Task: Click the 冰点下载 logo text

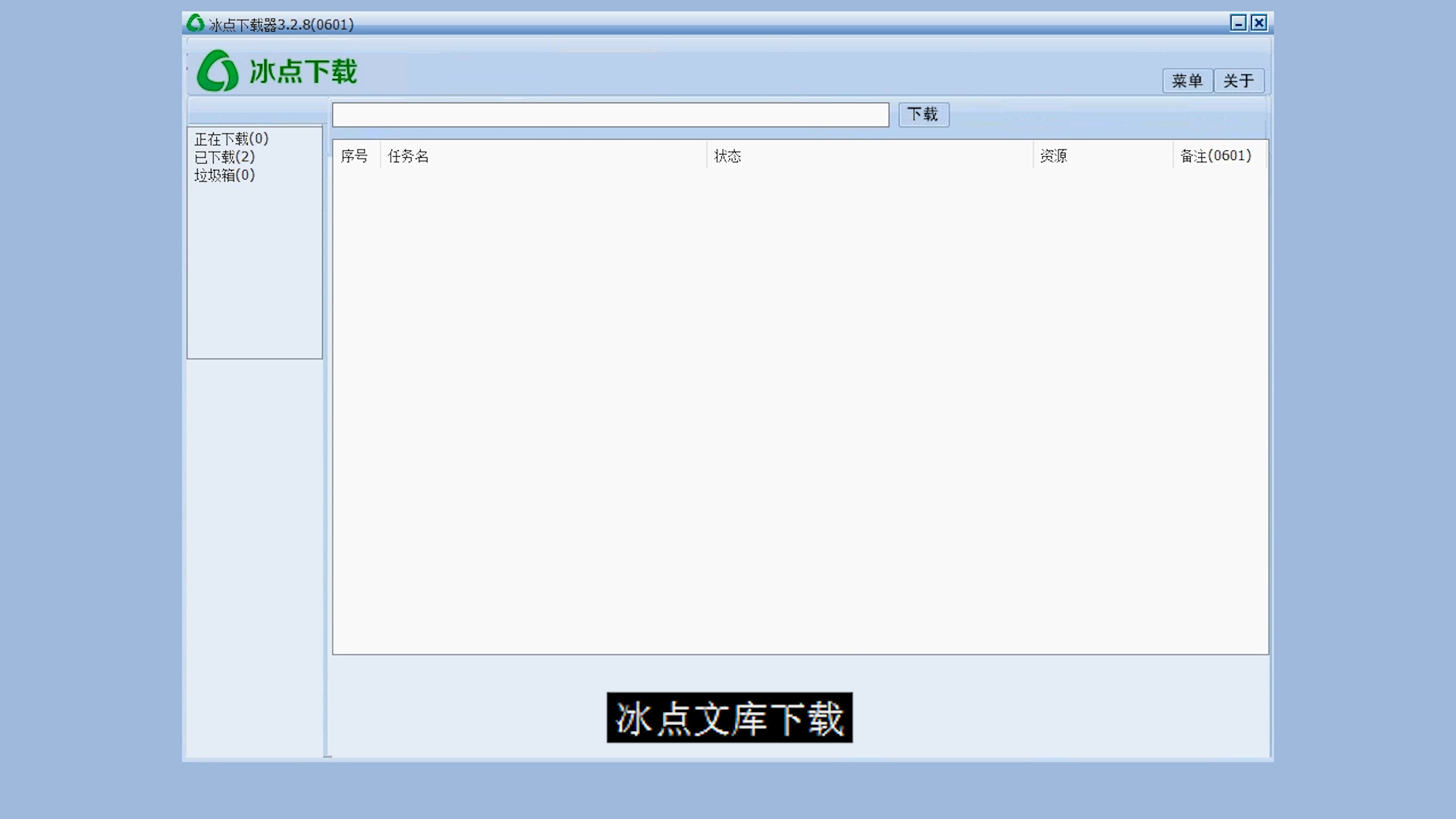Action: pyautogui.click(x=303, y=72)
